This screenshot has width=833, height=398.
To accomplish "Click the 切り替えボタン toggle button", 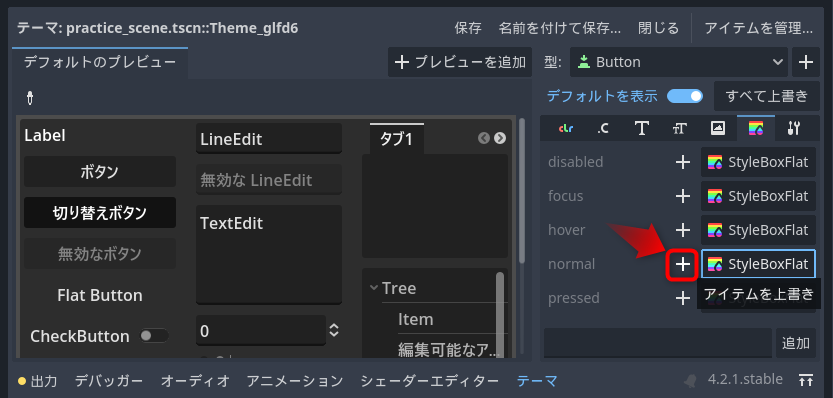I will pyautogui.click(x=100, y=213).
